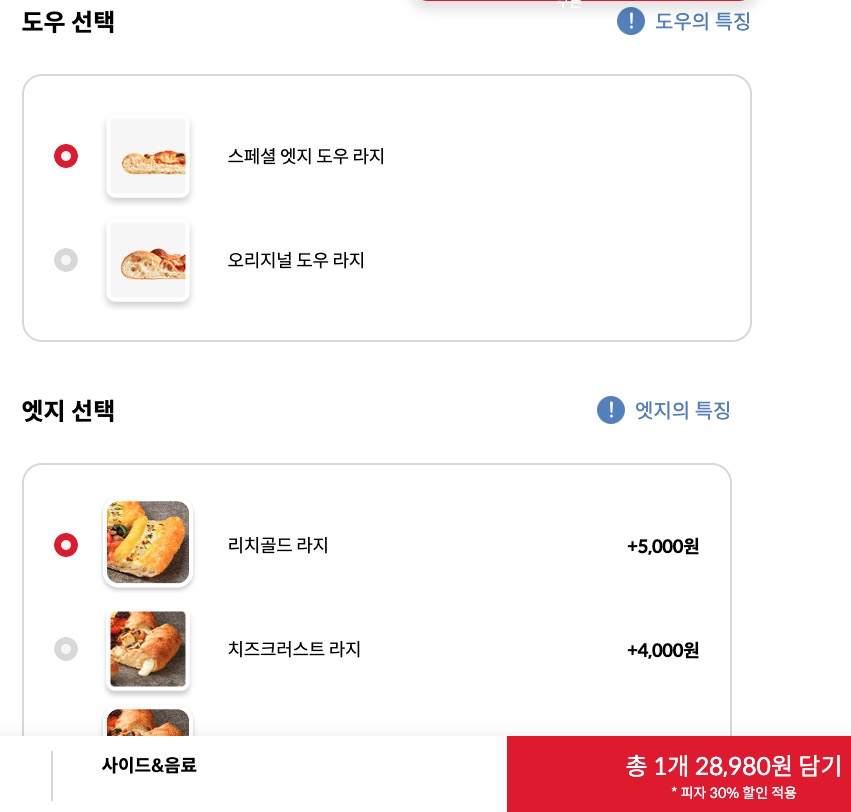Image resolution: width=851 pixels, height=812 pixels.
Task: Click the 스페셜 엣지 도우 라지 image
Action: [x=148, y=156]
